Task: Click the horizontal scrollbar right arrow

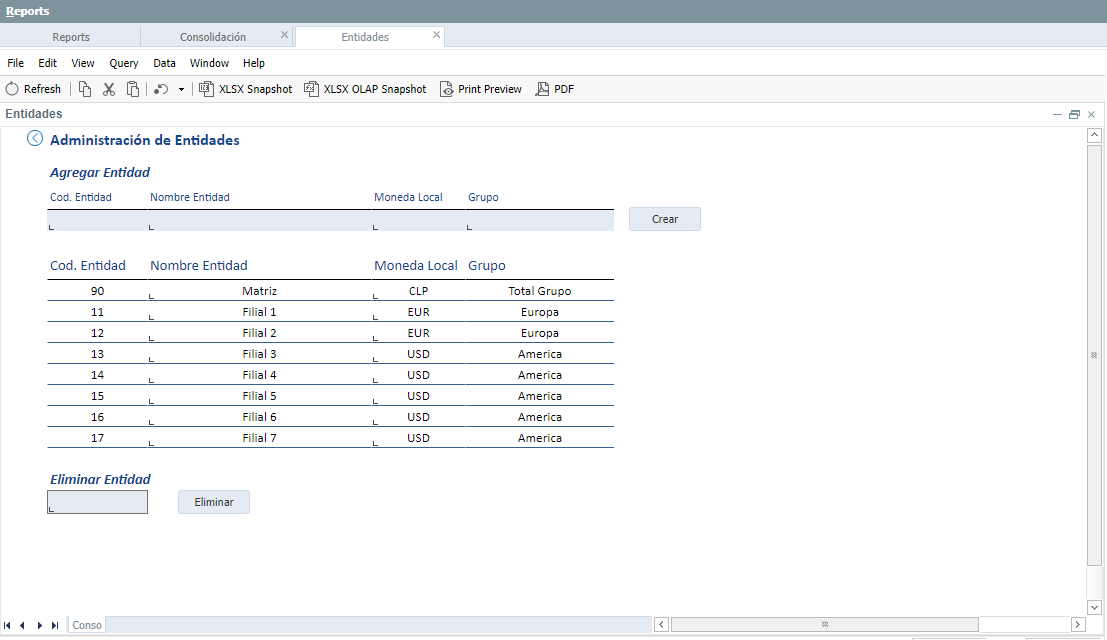Action: pos(1077,624)
